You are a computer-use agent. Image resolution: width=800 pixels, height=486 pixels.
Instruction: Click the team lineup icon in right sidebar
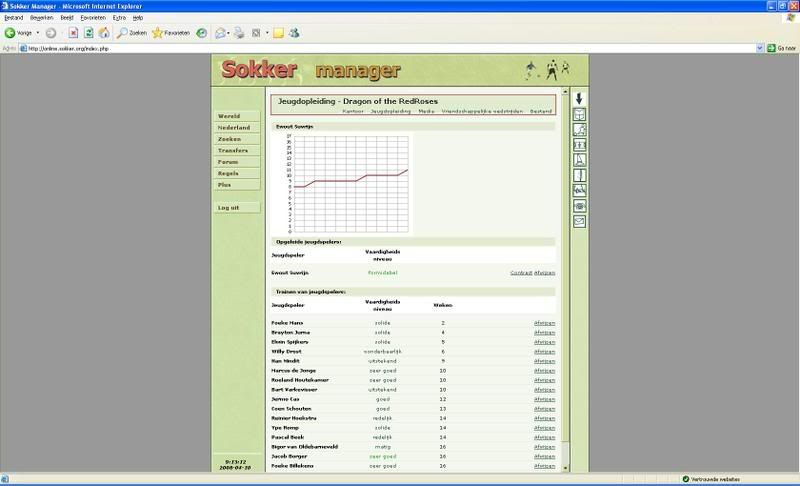[x=579, y=145]
